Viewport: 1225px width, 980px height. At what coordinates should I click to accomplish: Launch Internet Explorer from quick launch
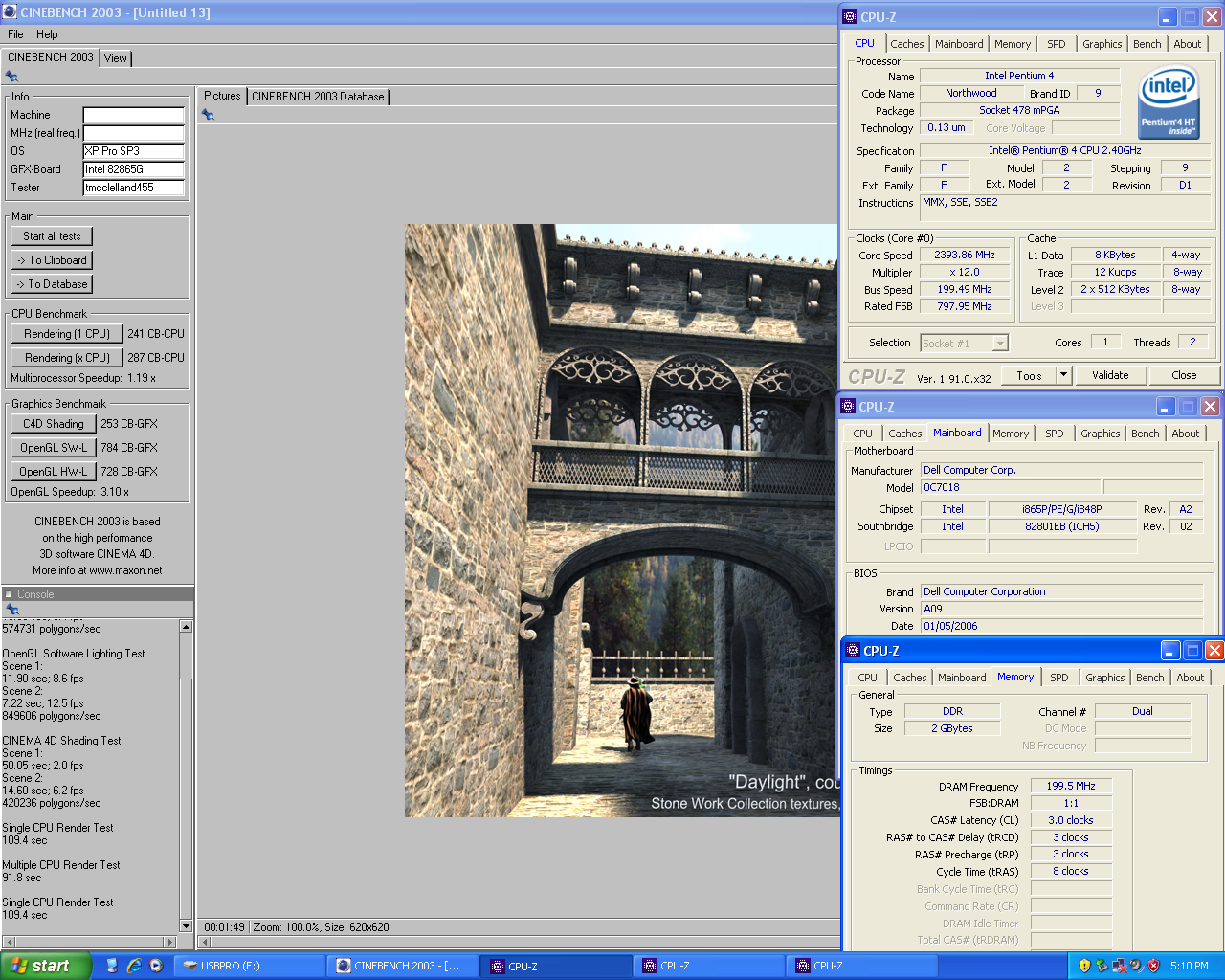click(x=134, y=966)
